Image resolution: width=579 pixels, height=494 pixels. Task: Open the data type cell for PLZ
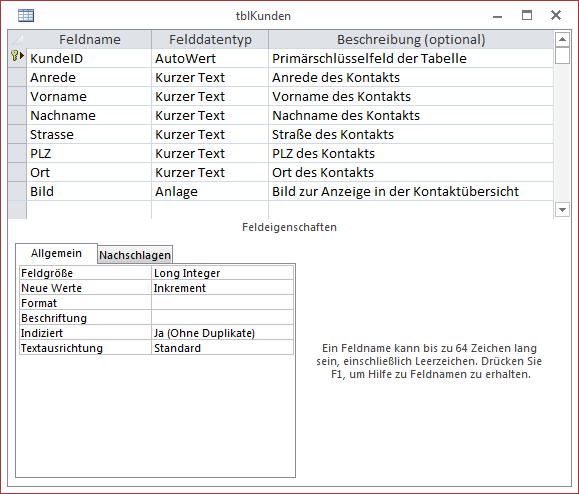(x=210, y=154)
